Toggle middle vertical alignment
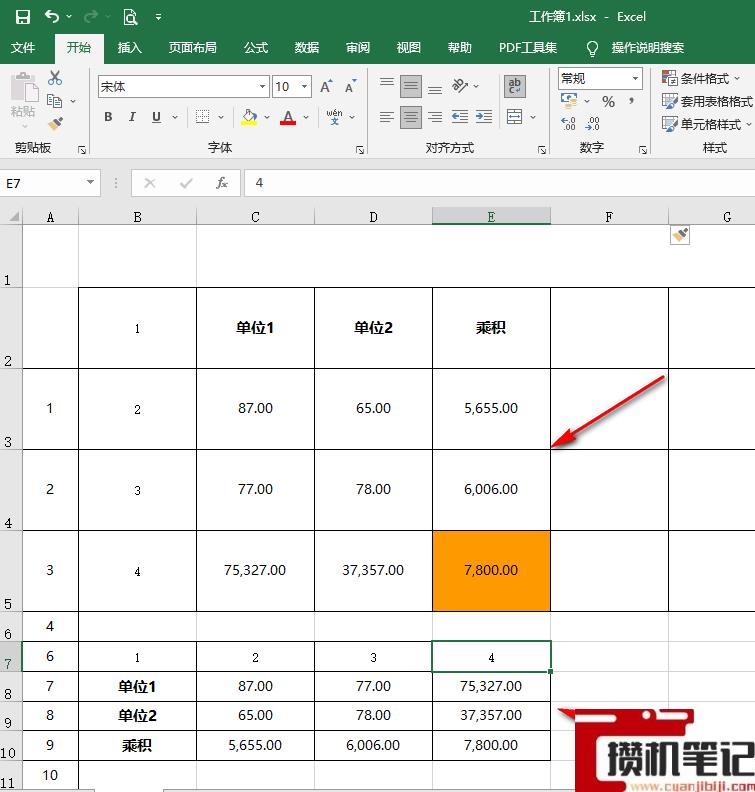Screen dimensions: 755x792 pos(411,86)
